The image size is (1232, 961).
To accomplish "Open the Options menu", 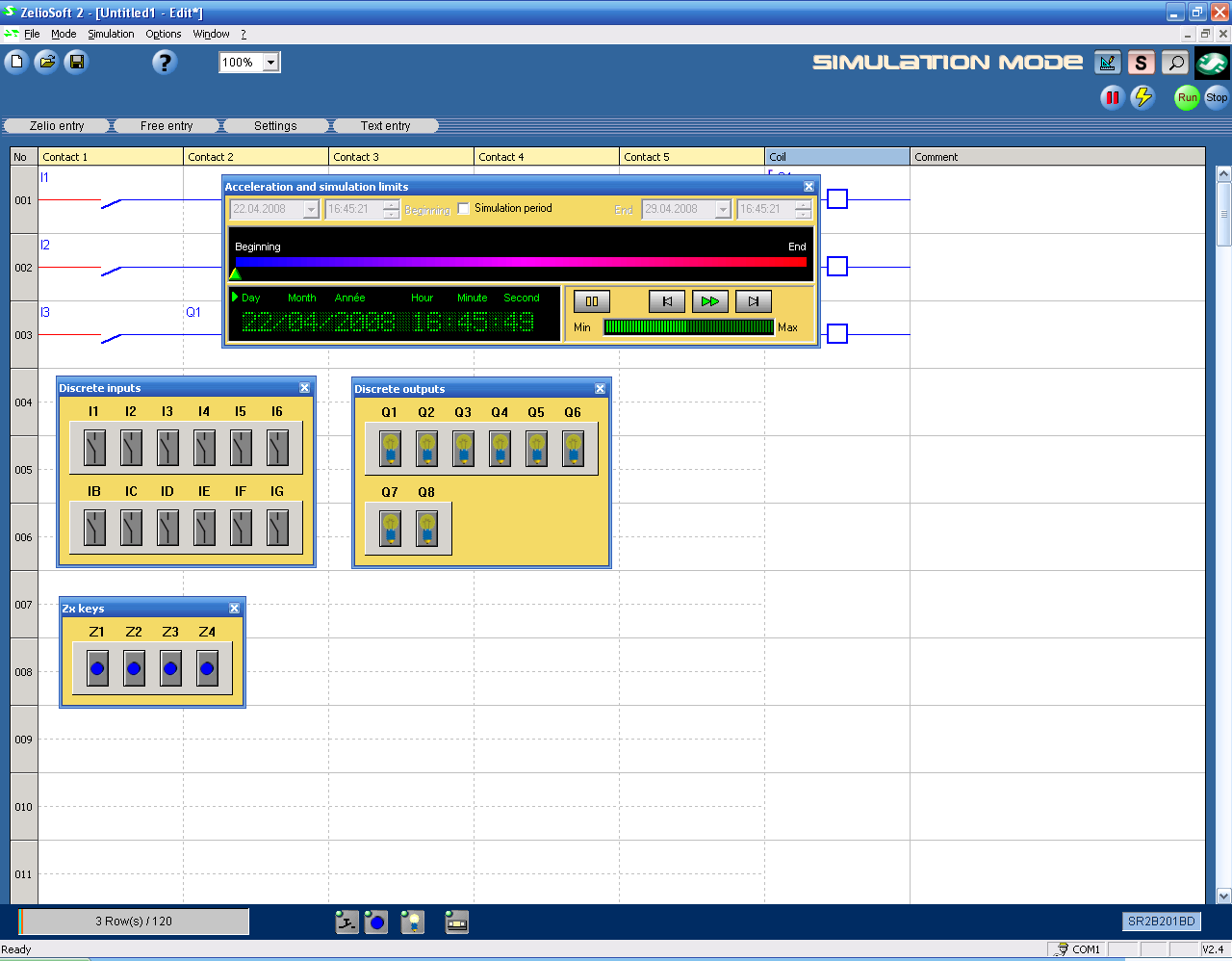I will coord(164,34).
